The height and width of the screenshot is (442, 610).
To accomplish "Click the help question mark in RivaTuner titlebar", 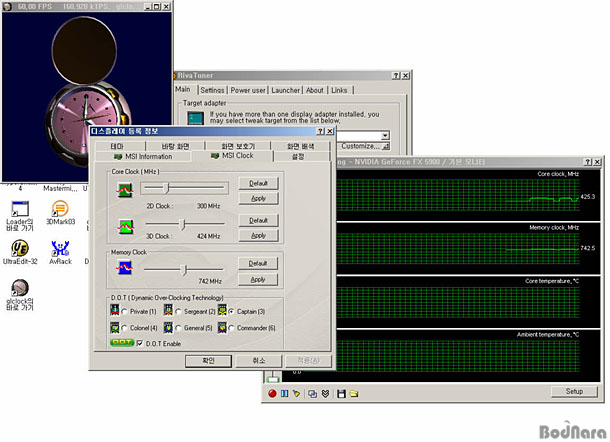I will [x=396, y=75].
